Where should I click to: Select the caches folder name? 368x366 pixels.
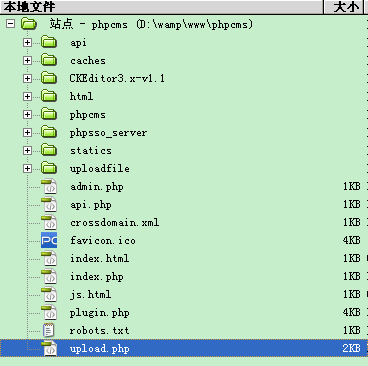tap(88, 60)
